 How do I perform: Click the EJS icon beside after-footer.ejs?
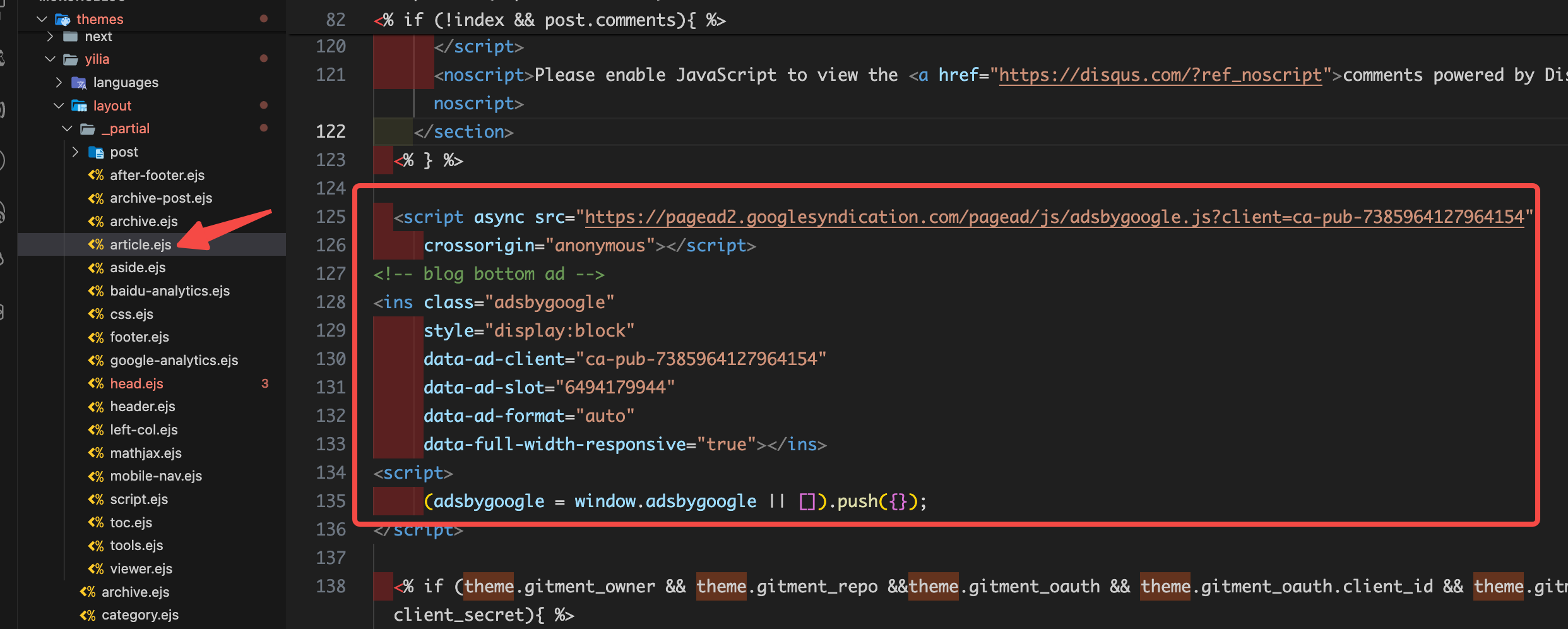click(x=96, y=175)
